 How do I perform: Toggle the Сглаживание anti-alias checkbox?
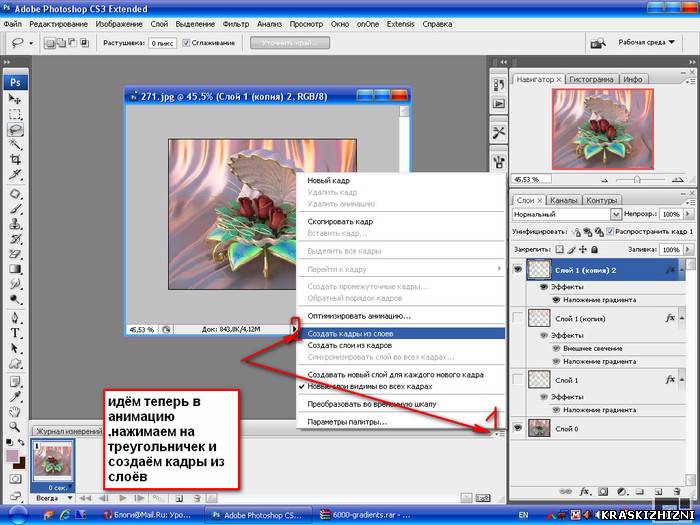click(x=187, y=43)
